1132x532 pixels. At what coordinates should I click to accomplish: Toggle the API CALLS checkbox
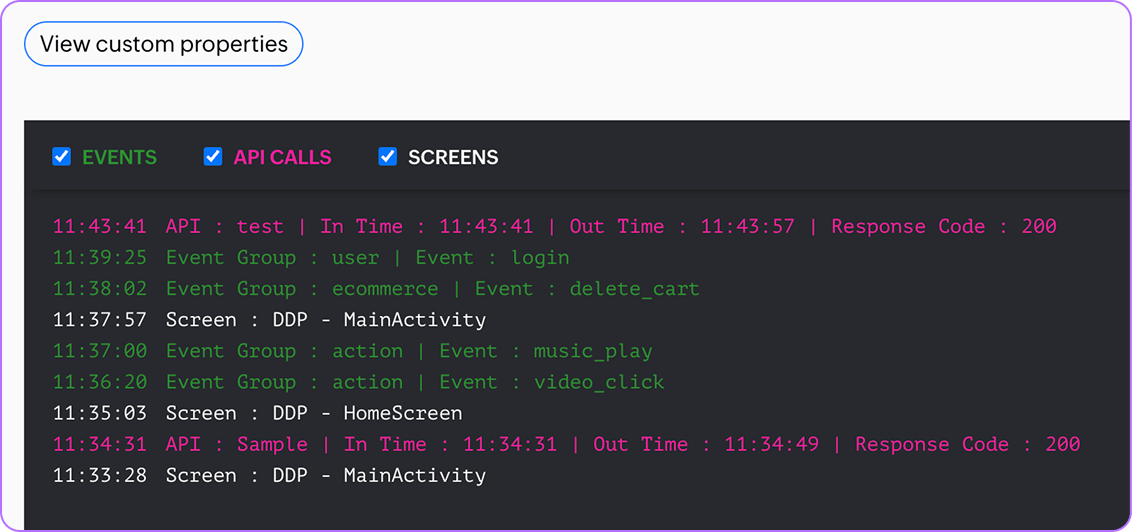pos(213,157)
